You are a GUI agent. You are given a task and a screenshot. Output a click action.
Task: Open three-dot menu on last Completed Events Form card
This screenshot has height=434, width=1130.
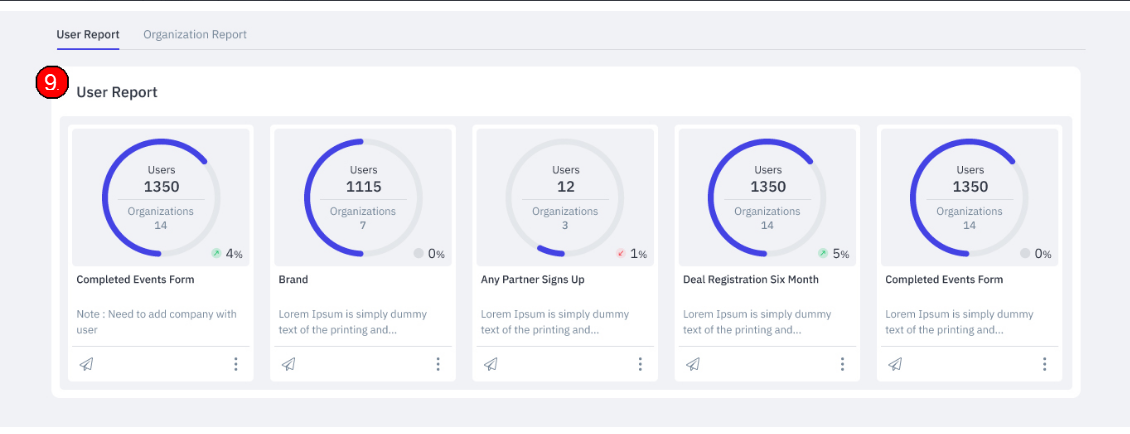point(1044,364)
